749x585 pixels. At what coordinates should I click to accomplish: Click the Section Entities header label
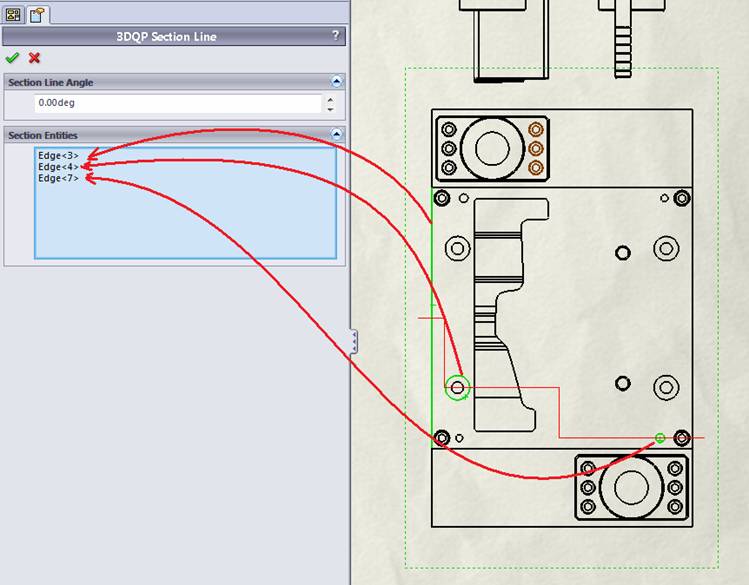tap(43, 135)
